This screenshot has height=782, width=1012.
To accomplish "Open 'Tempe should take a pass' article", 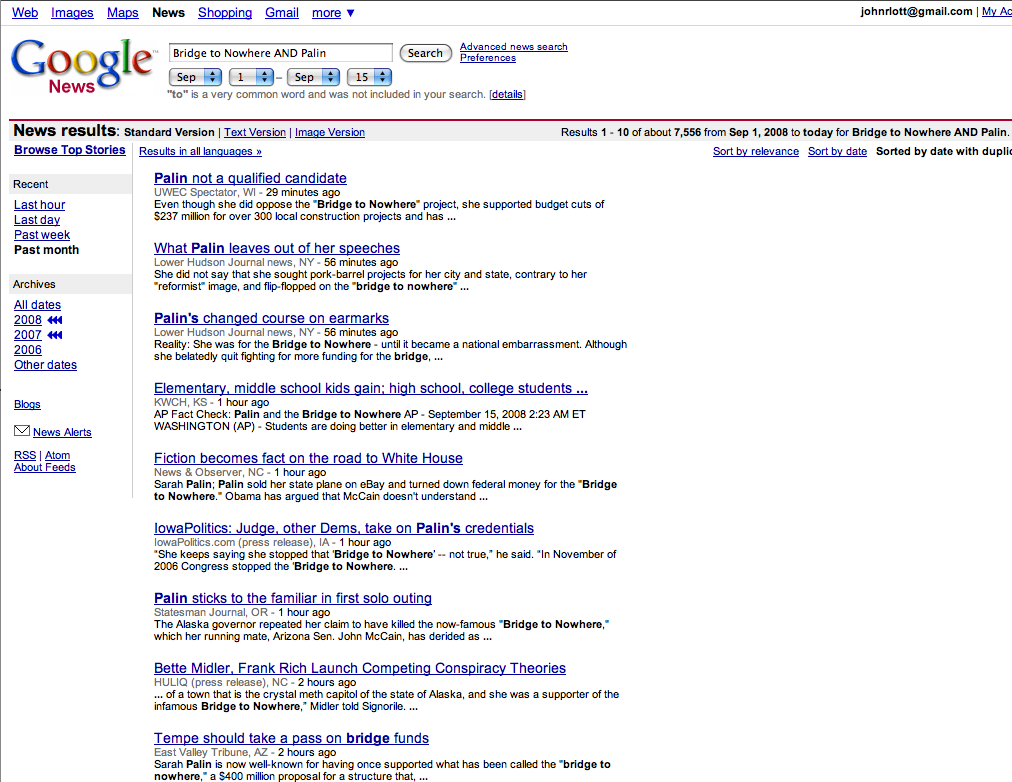I will tap(292, 738).
